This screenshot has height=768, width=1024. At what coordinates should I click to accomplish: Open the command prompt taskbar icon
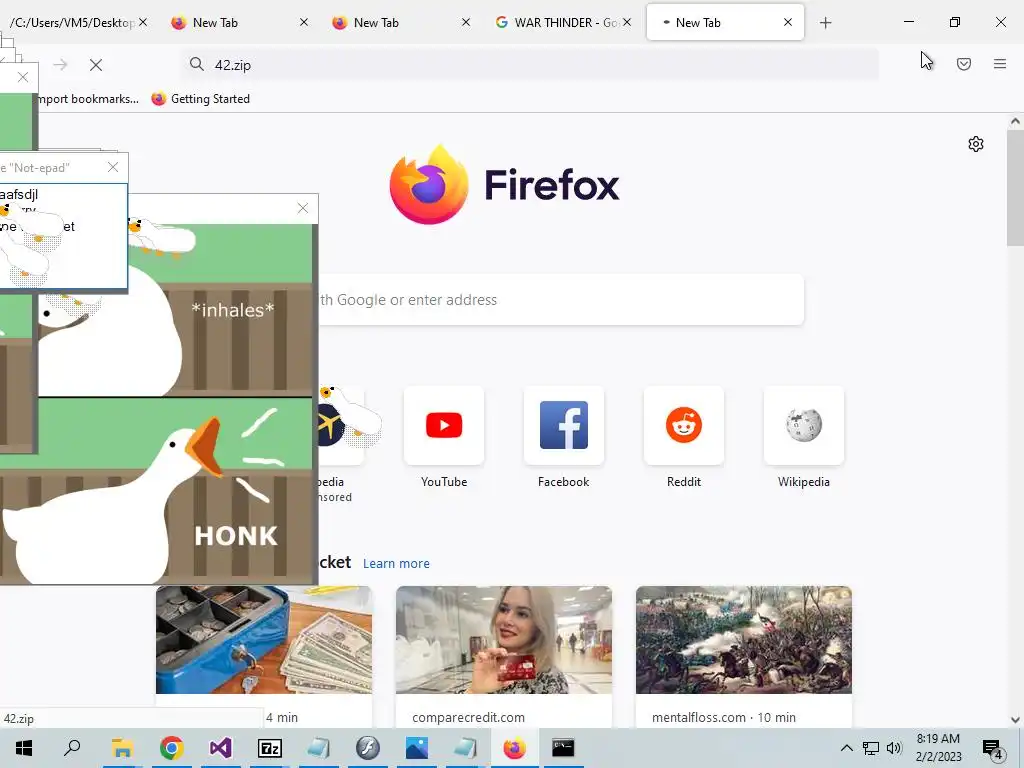click(563, 748)
